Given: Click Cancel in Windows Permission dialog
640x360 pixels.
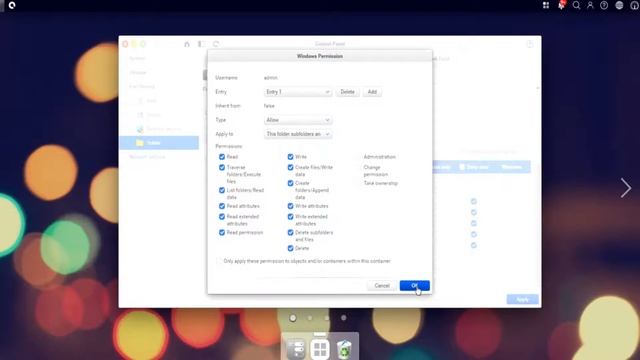Looking at the screenshot, I should click(382, 286).
